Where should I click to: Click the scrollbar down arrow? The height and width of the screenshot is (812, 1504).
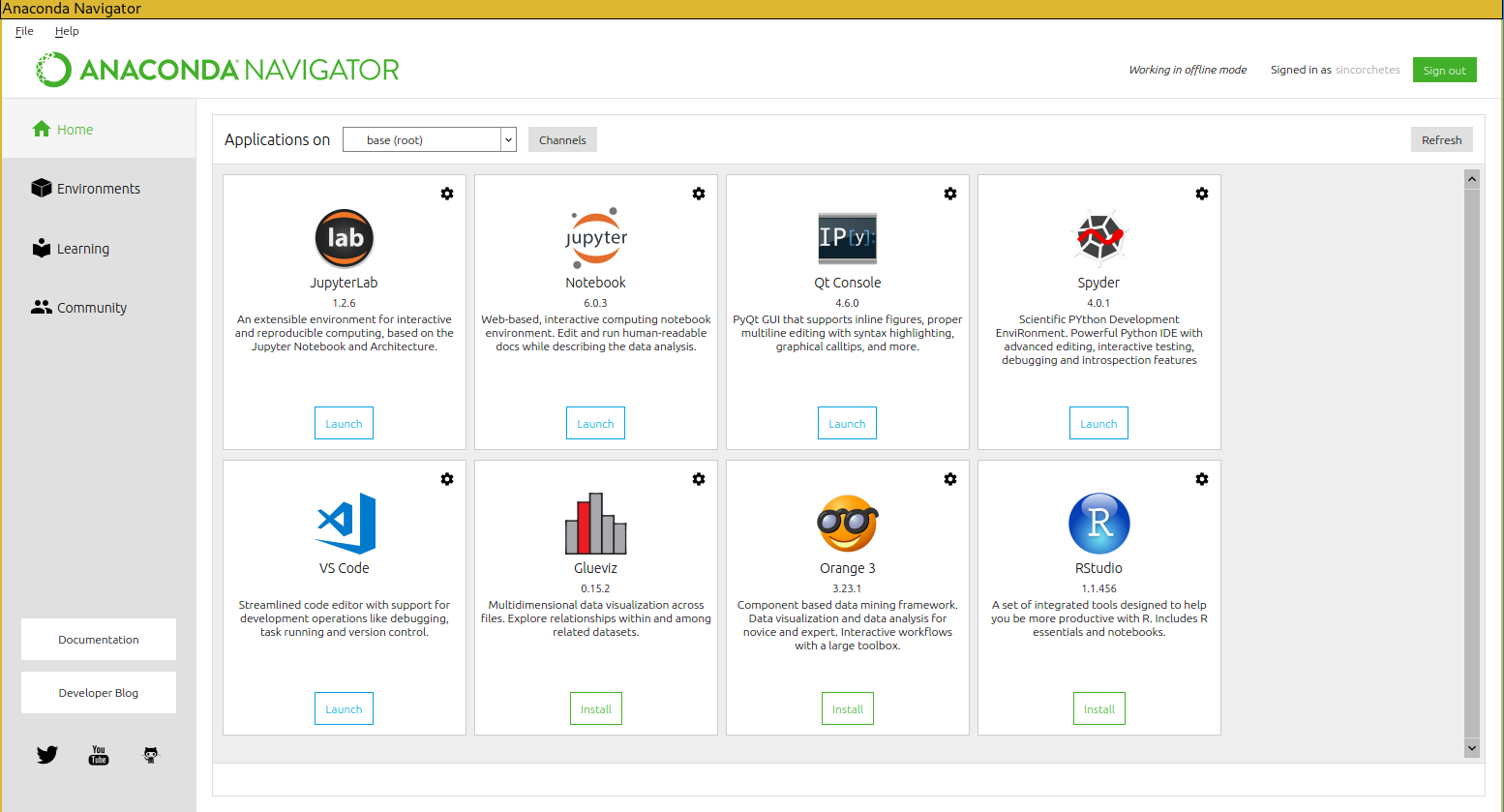(1472, 748)
